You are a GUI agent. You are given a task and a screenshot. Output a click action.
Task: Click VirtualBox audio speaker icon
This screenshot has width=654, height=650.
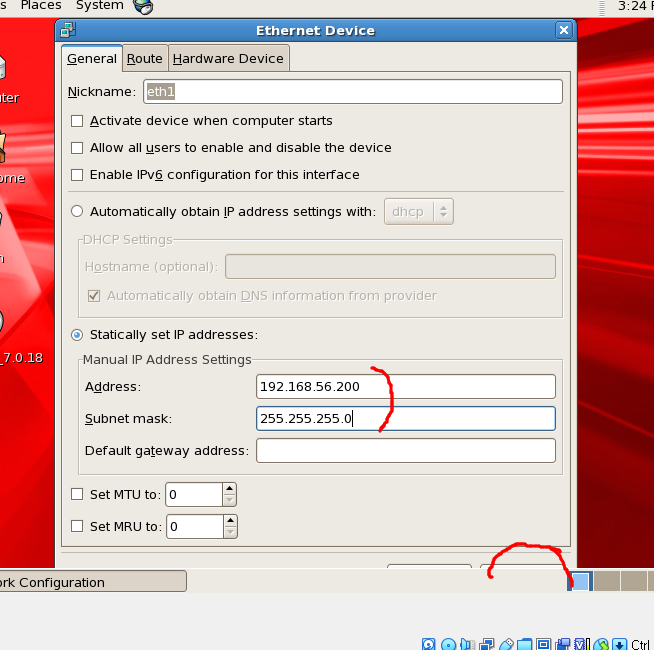point(468,644)
